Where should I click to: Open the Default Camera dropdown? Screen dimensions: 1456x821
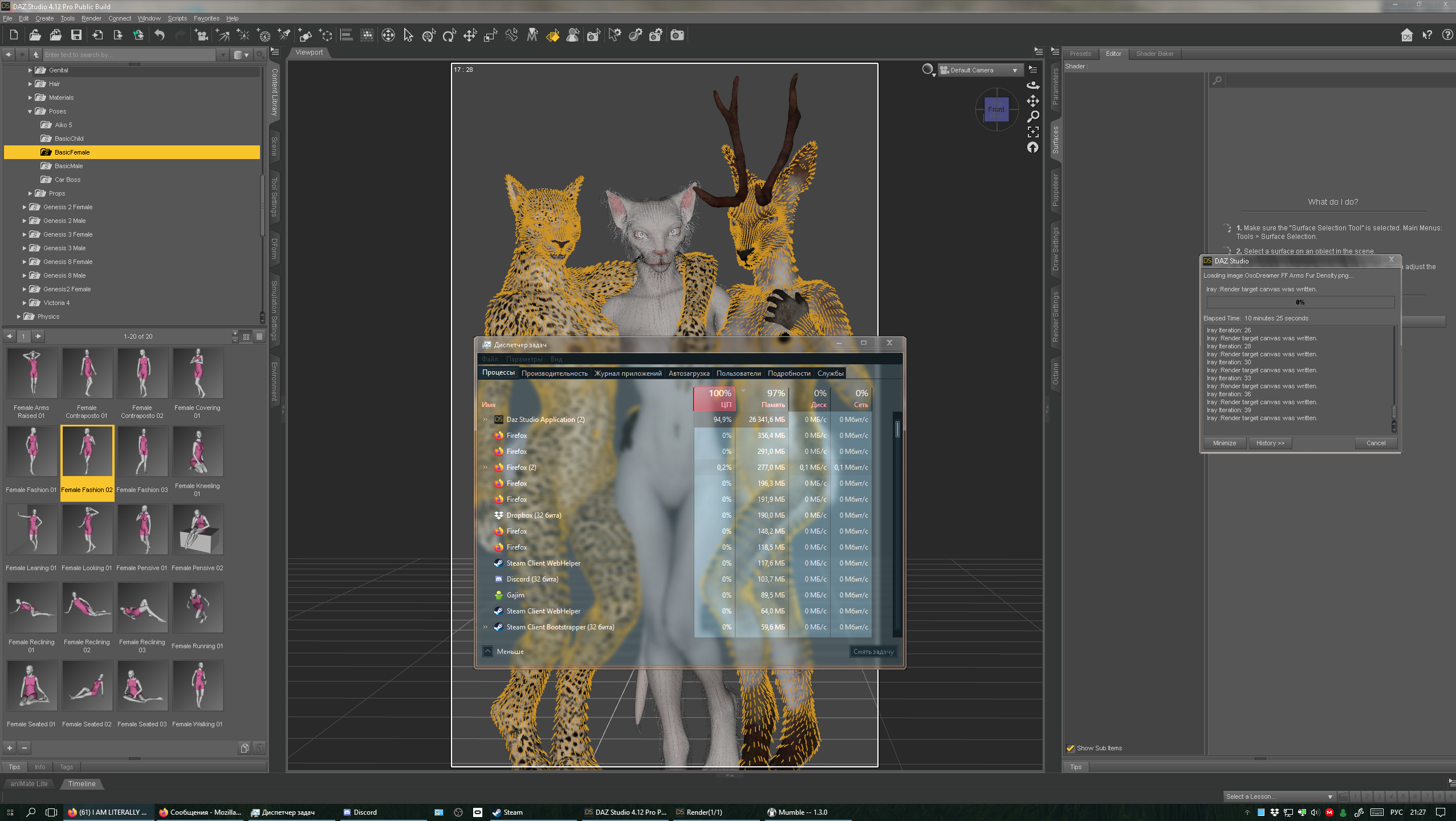(980, 70)
